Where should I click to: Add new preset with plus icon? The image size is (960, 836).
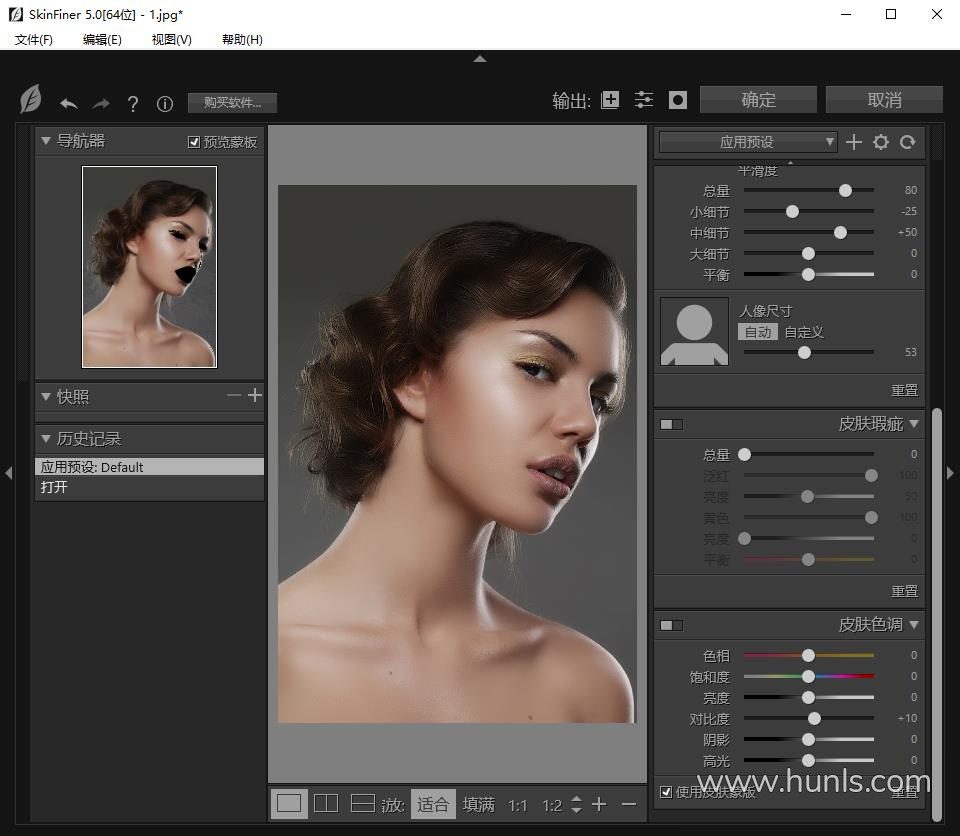(853, 142)
